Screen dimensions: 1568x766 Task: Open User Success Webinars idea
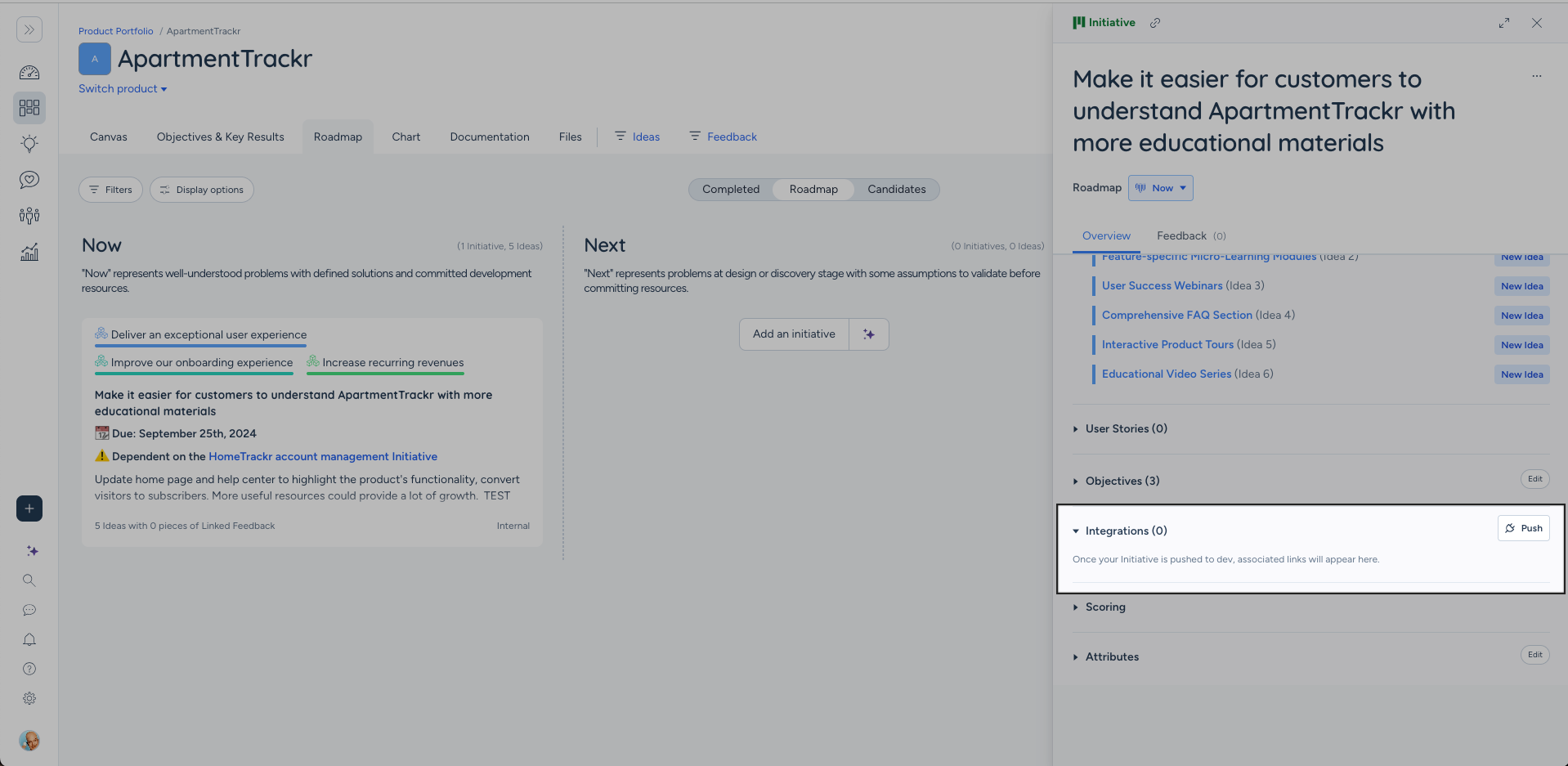1163,285
